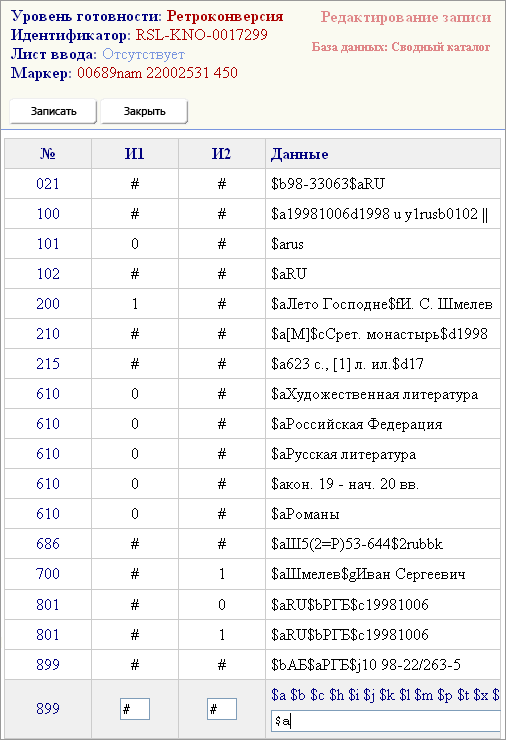Click data cell $arus

coord(383,244)
